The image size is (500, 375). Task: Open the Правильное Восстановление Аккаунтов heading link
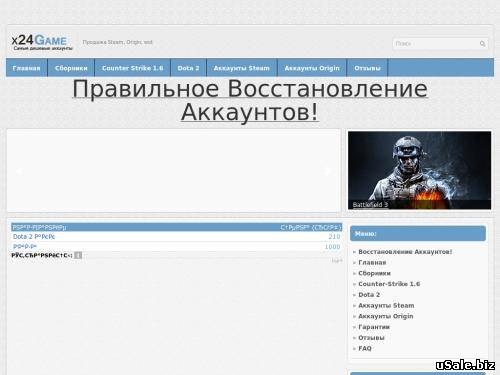(250, 100)
